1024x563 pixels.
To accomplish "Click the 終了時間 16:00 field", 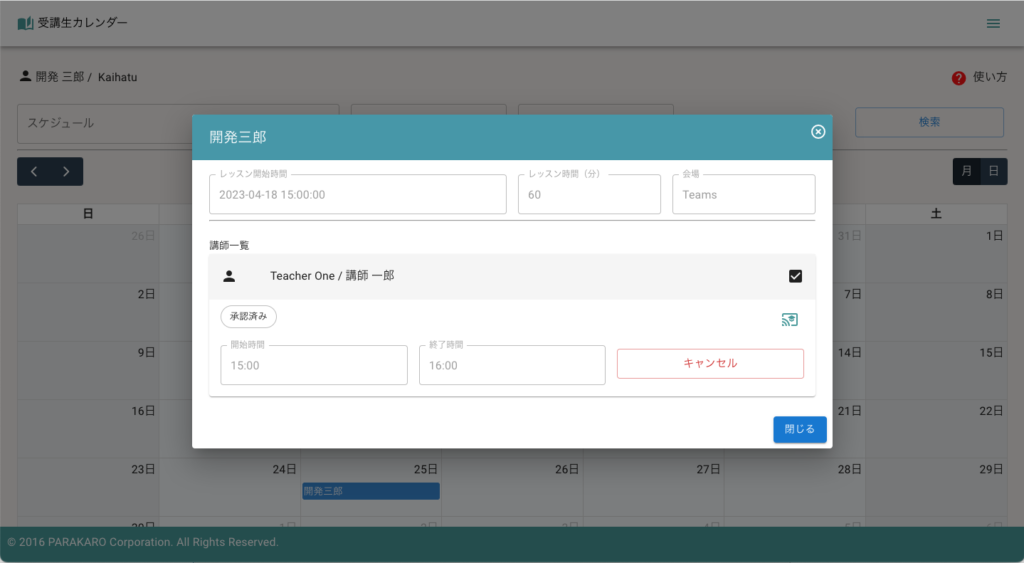I will [512, 366].
